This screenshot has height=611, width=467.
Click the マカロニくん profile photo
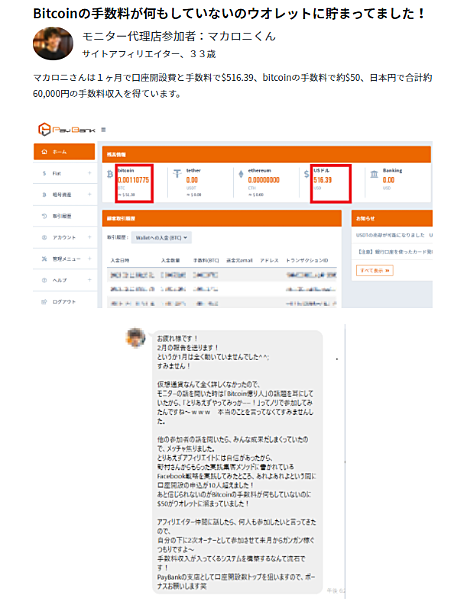[x=53, y=43]
